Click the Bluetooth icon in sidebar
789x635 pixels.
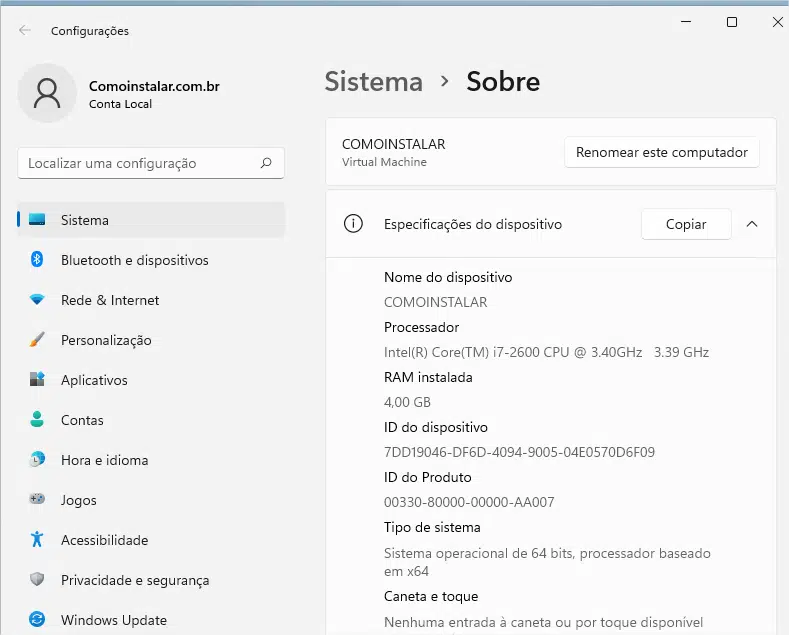(x=37, y=260)
